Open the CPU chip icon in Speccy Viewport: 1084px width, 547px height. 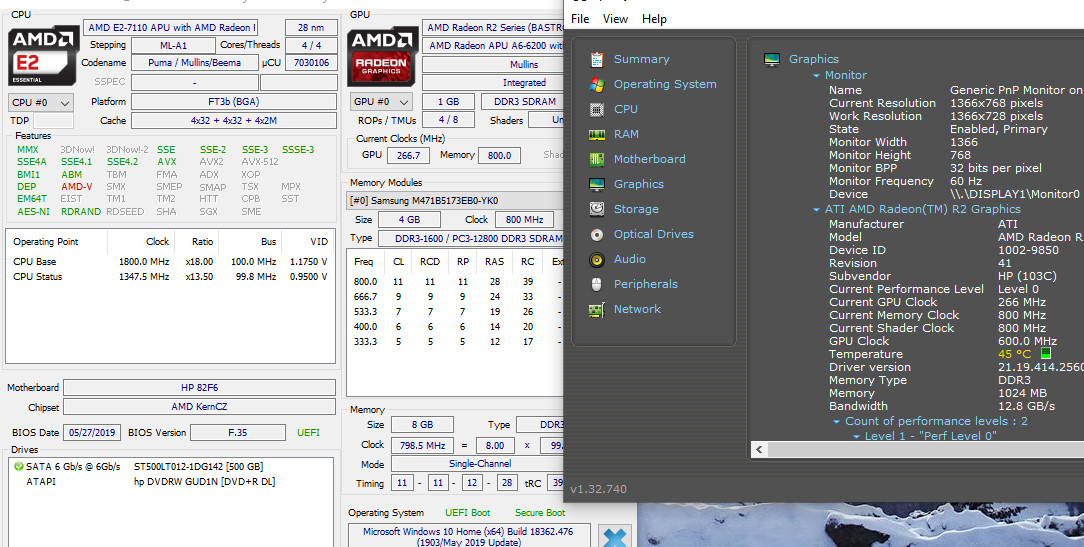tap(597, 109)
